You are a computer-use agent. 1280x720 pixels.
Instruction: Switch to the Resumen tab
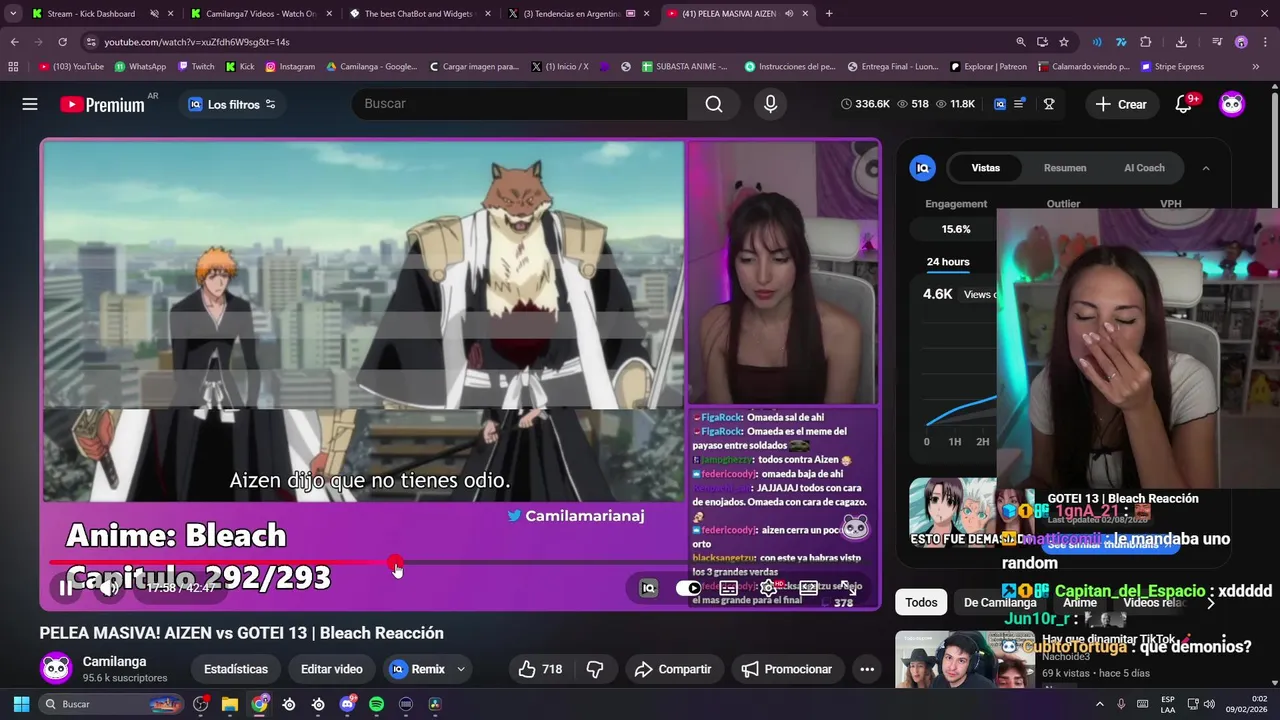coord(1065,168)
